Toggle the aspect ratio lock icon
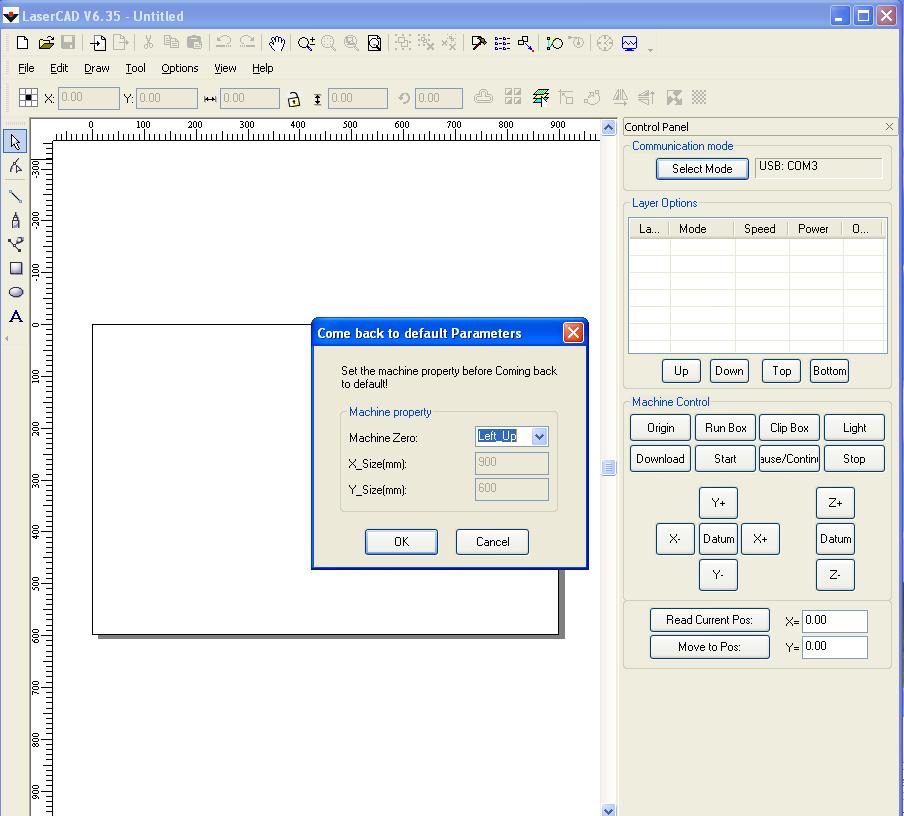 pyautogui.click(x=294, y=99)
